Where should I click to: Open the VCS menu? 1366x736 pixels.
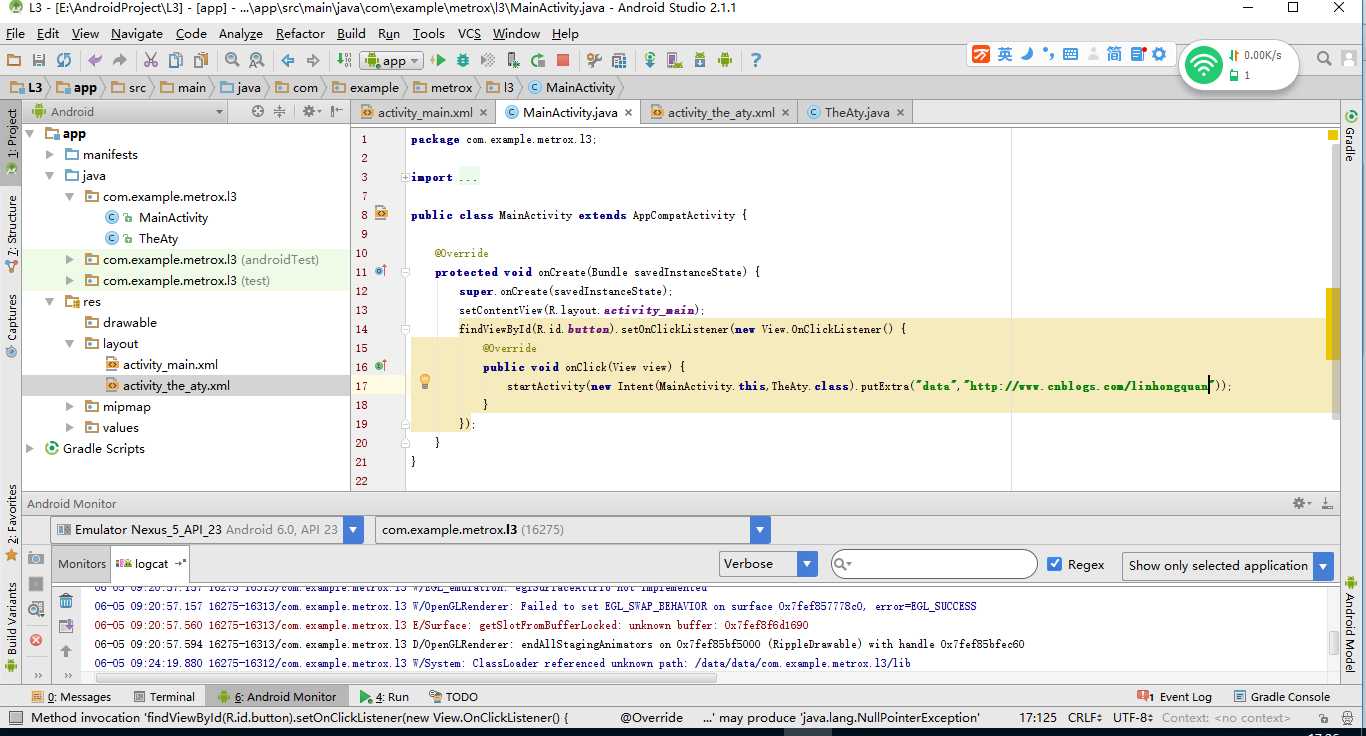pos(469,33)
